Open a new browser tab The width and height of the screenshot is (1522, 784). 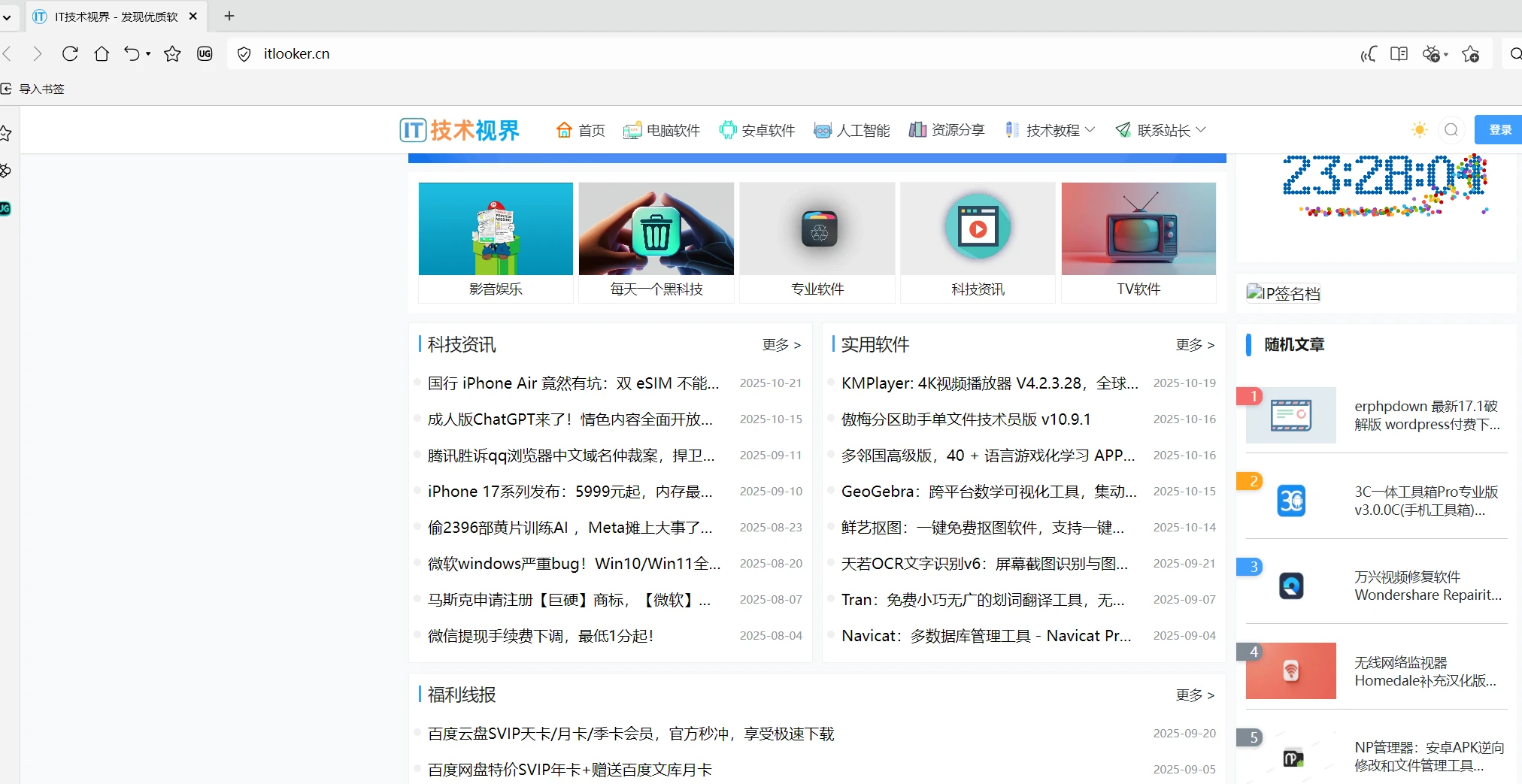(229, 16)
